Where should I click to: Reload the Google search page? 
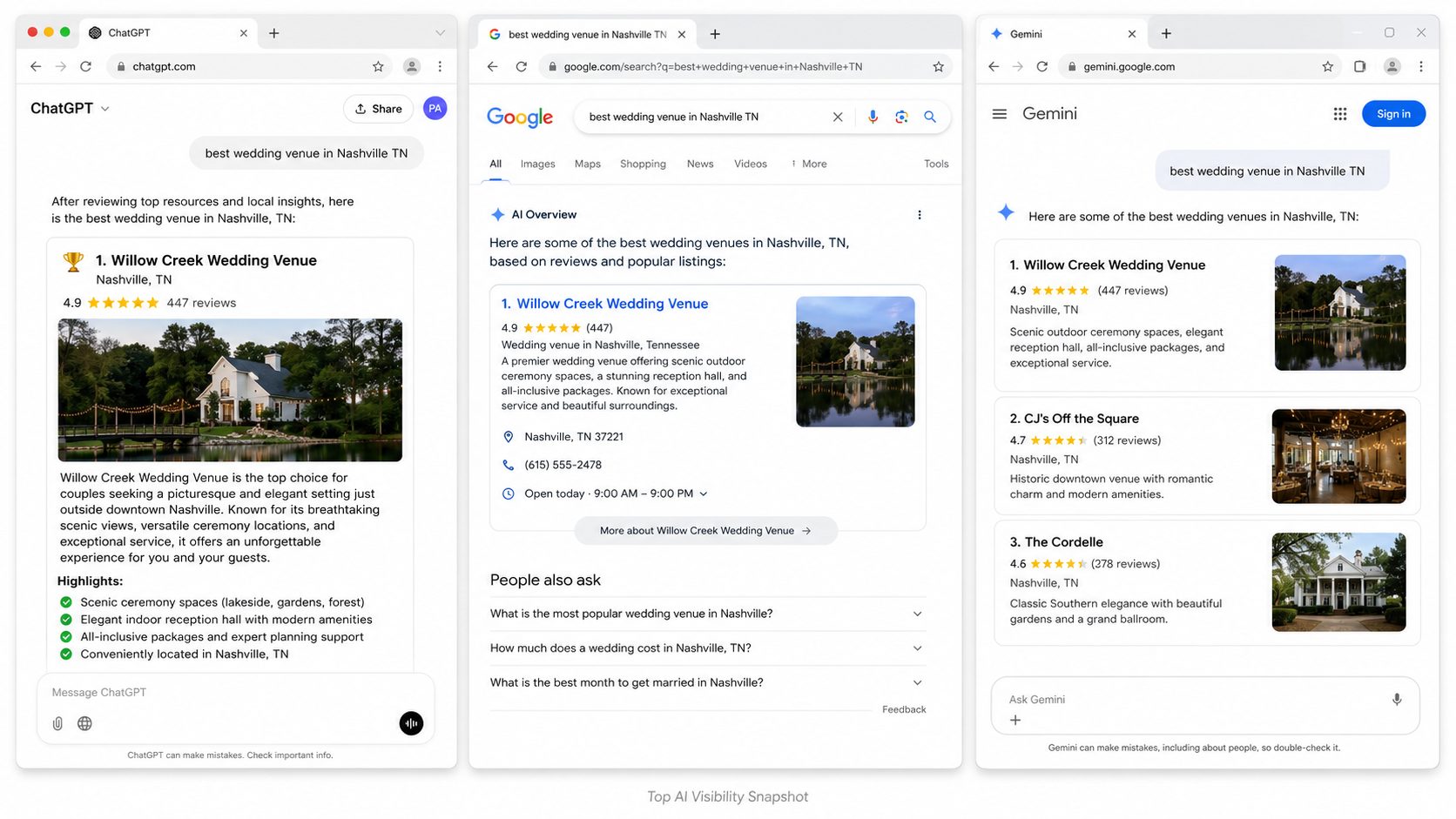pos(521,66)
